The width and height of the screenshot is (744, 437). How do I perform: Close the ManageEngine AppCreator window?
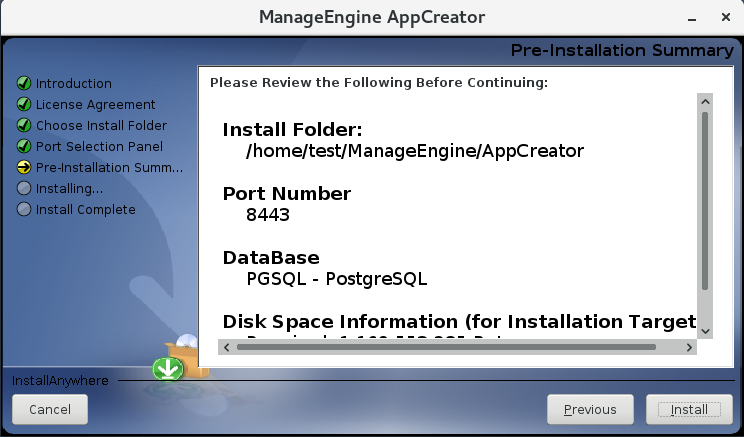(x=725, y=17)
